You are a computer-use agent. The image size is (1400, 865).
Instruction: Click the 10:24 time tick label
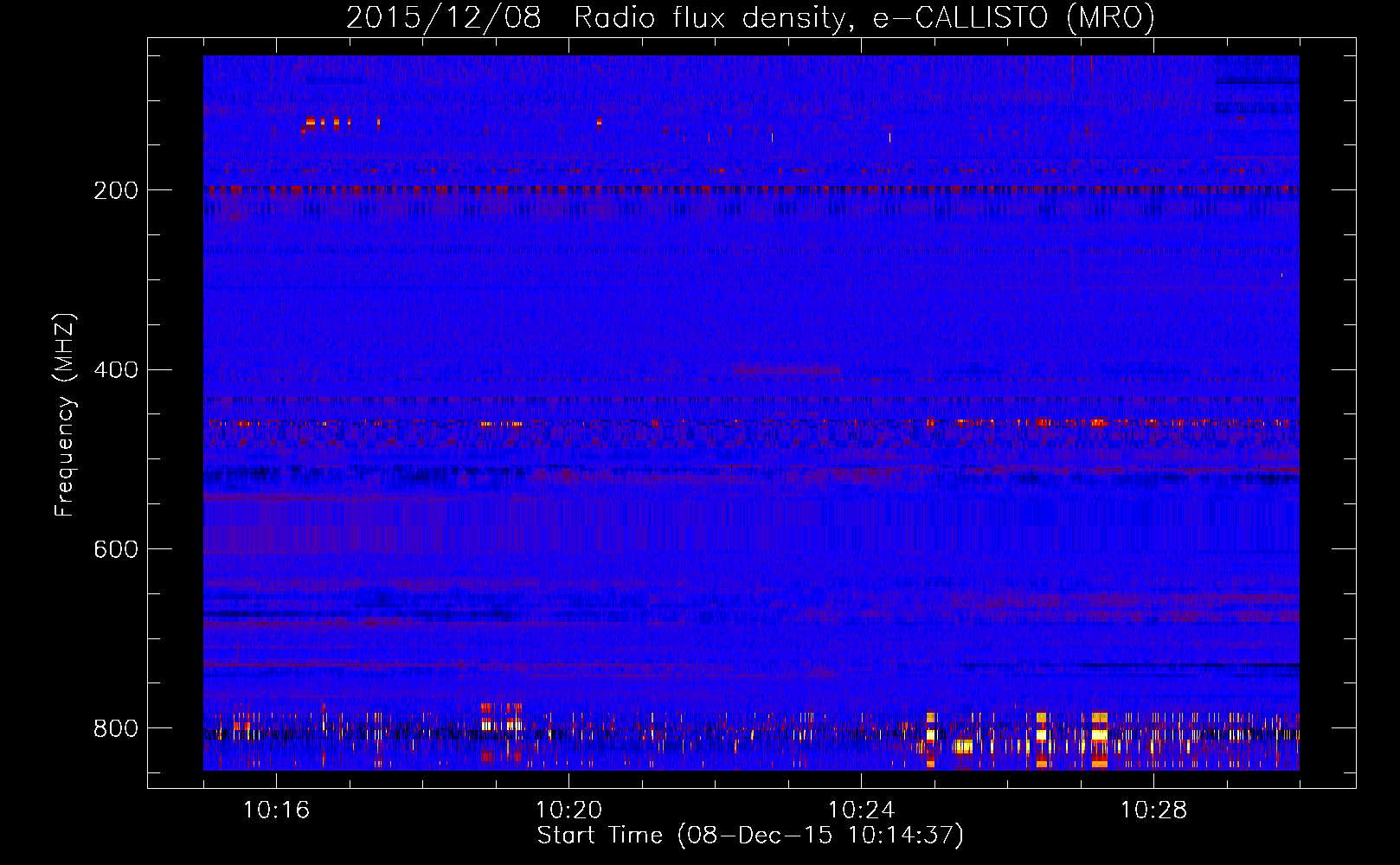point(861,810)
